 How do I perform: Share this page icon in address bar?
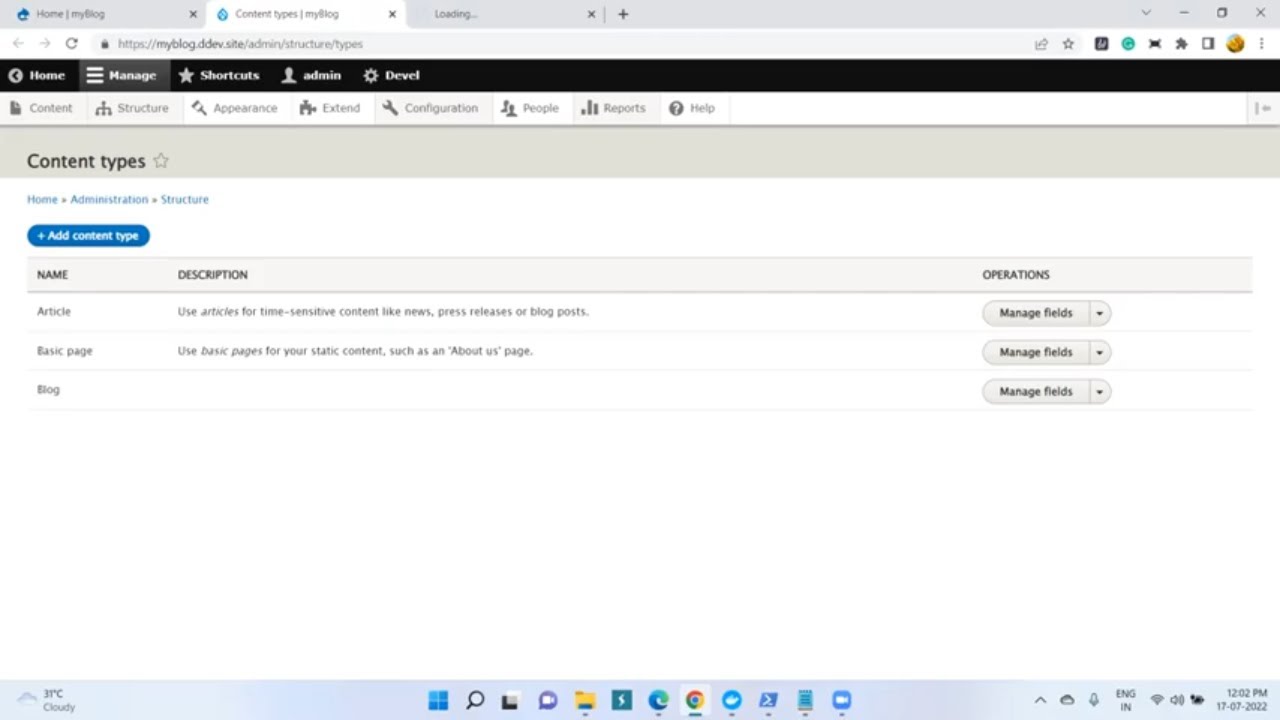coord(1041,44)
